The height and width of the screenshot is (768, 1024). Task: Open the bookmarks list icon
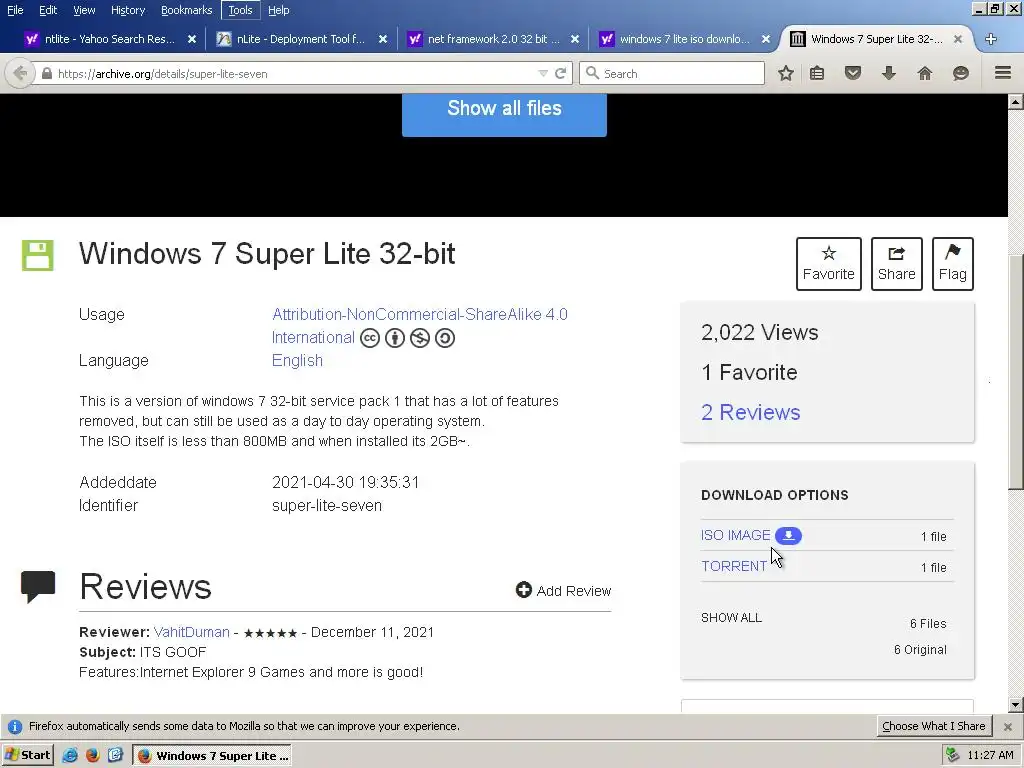(817, 73)
